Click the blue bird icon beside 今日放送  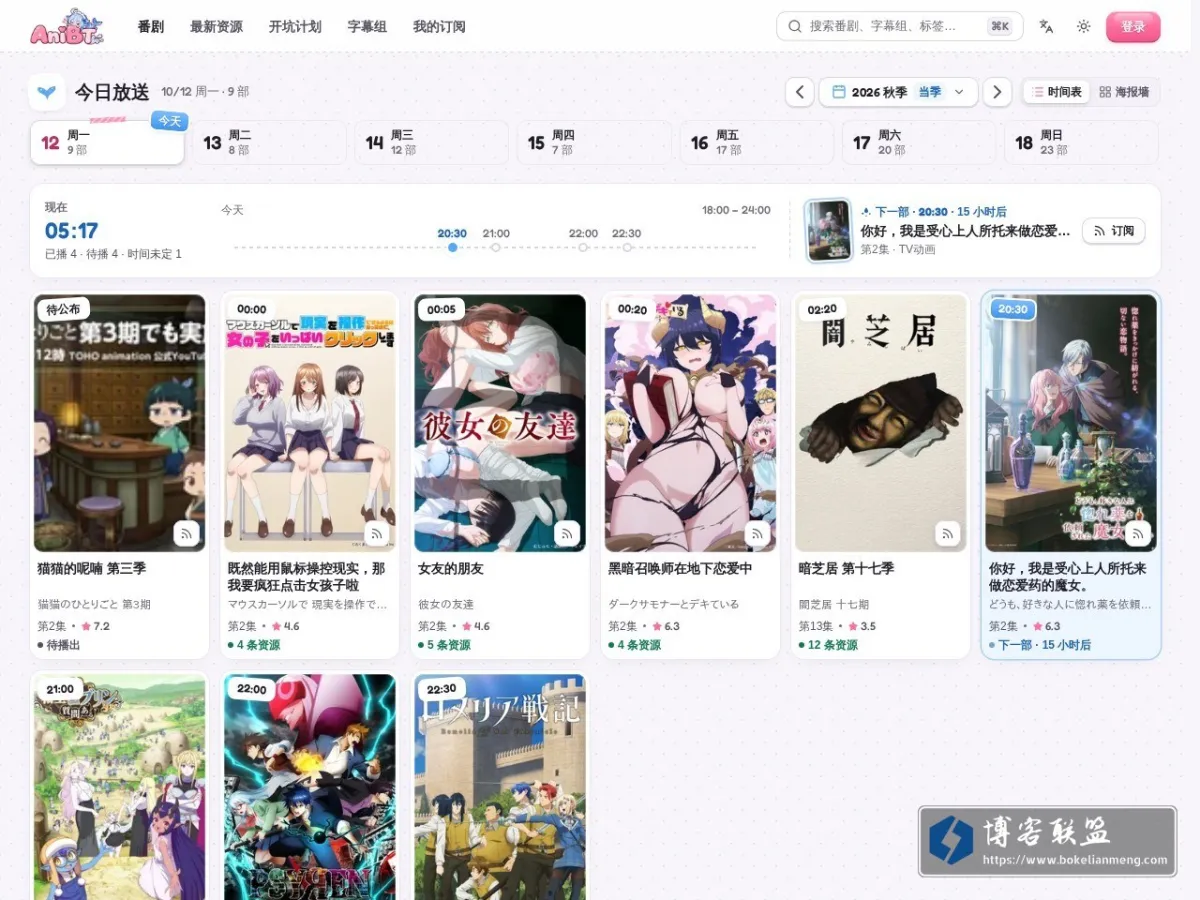point(47,92)
